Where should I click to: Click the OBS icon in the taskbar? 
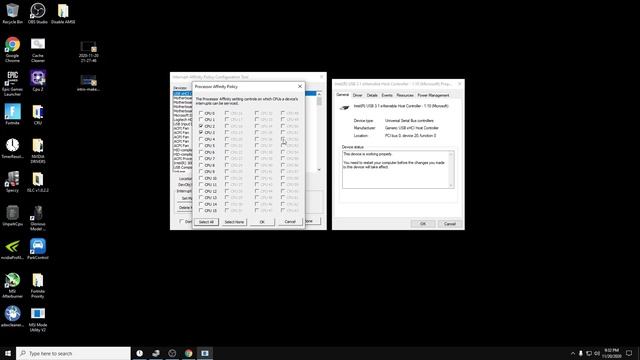(x=172, y=353)
